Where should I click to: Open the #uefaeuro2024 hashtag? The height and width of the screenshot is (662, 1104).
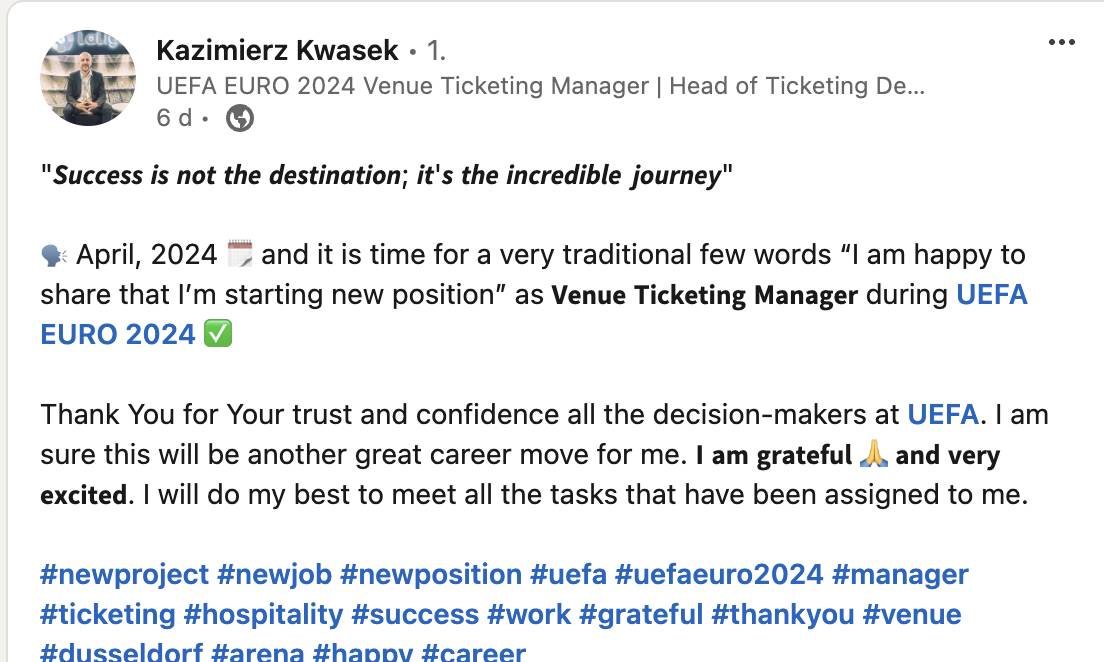pyautogui.click(x=719, y=575)
